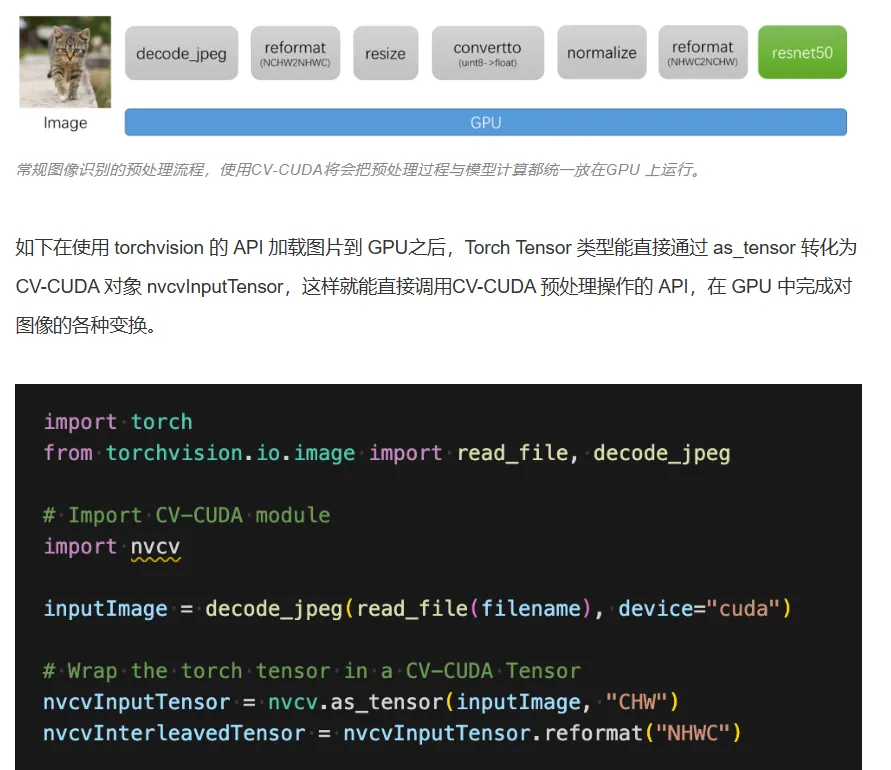Click the 'import torch' code line

pos(118,422)
